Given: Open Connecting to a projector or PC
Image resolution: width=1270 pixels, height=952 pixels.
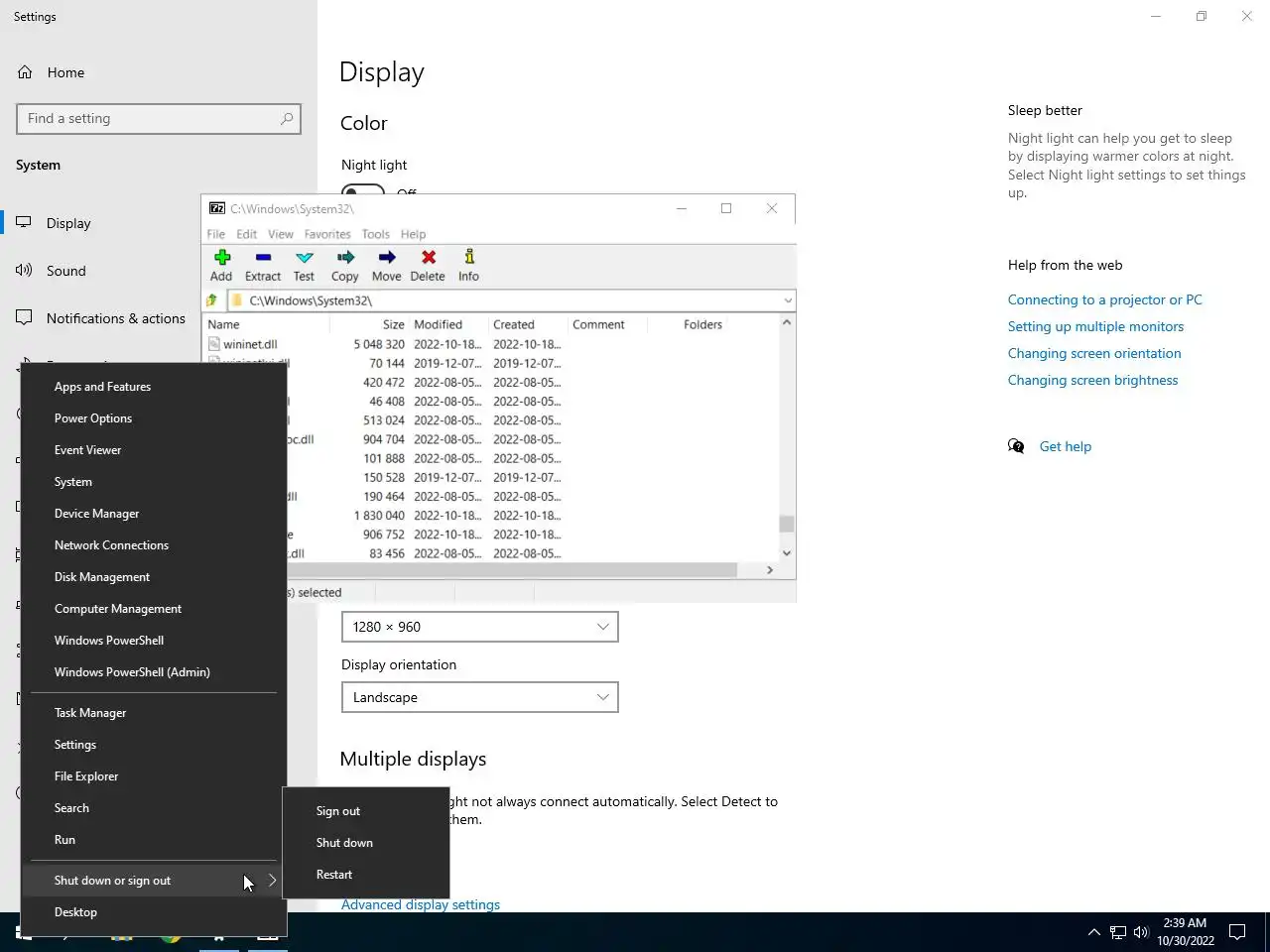Looking at the screenshot, I should [1104, 299].
